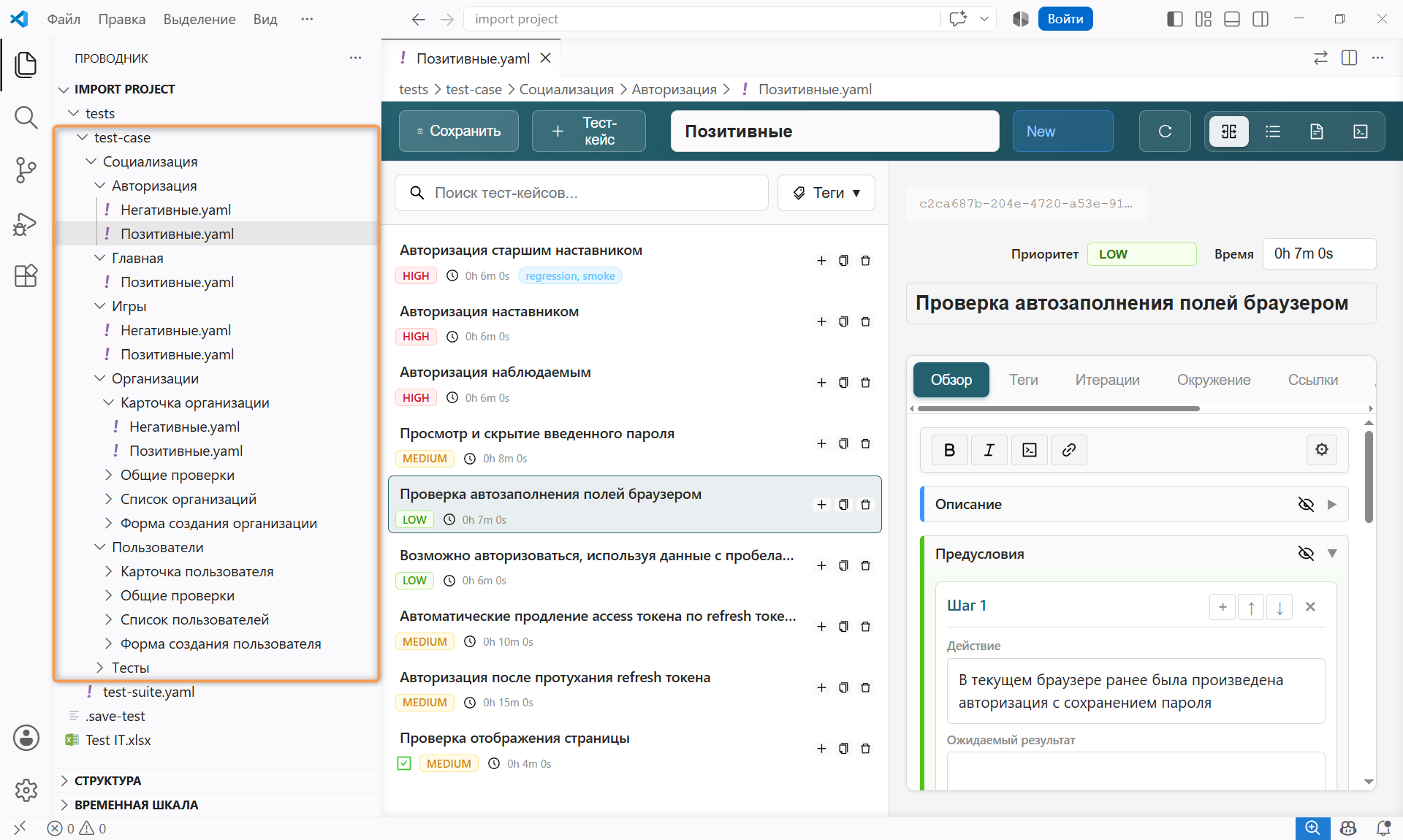Toggle visibility of Описание section
1403x840 pixels.
pos(1306,505)
